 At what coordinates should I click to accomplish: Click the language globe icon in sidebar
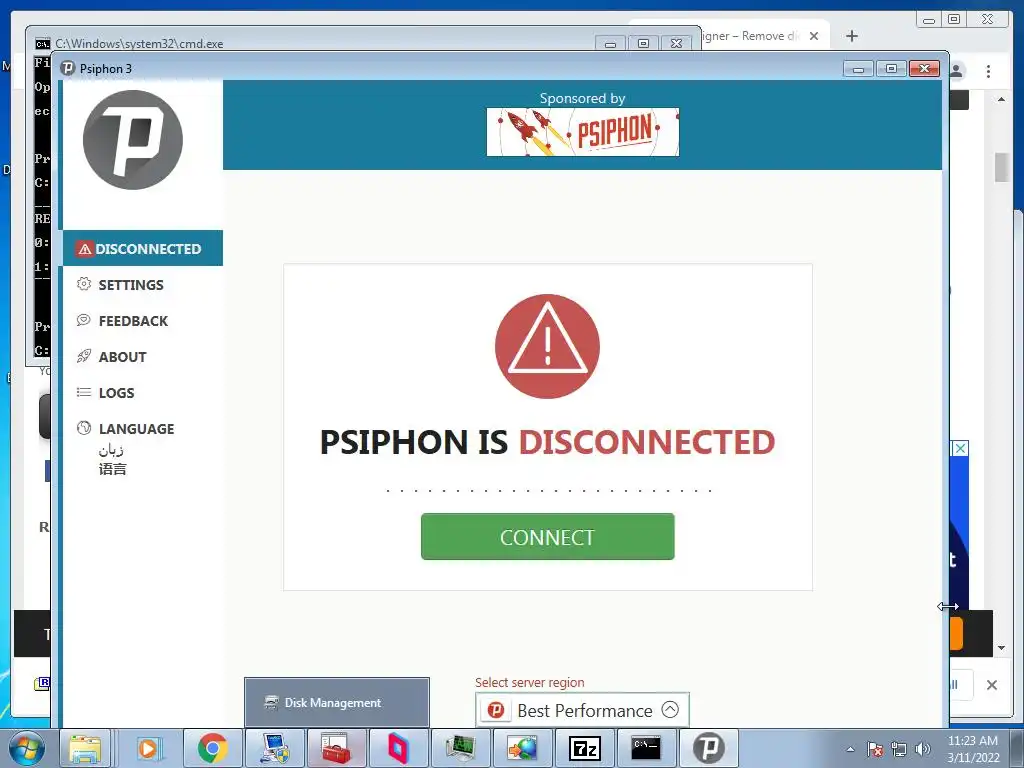pyautogui.click(x=84, y=428)
